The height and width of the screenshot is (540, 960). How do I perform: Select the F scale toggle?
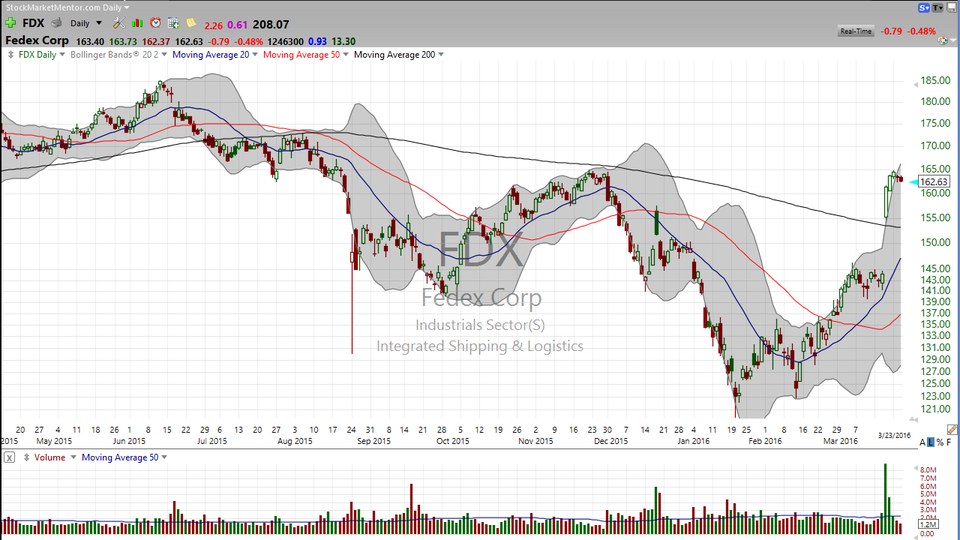[x=949, y=442]
